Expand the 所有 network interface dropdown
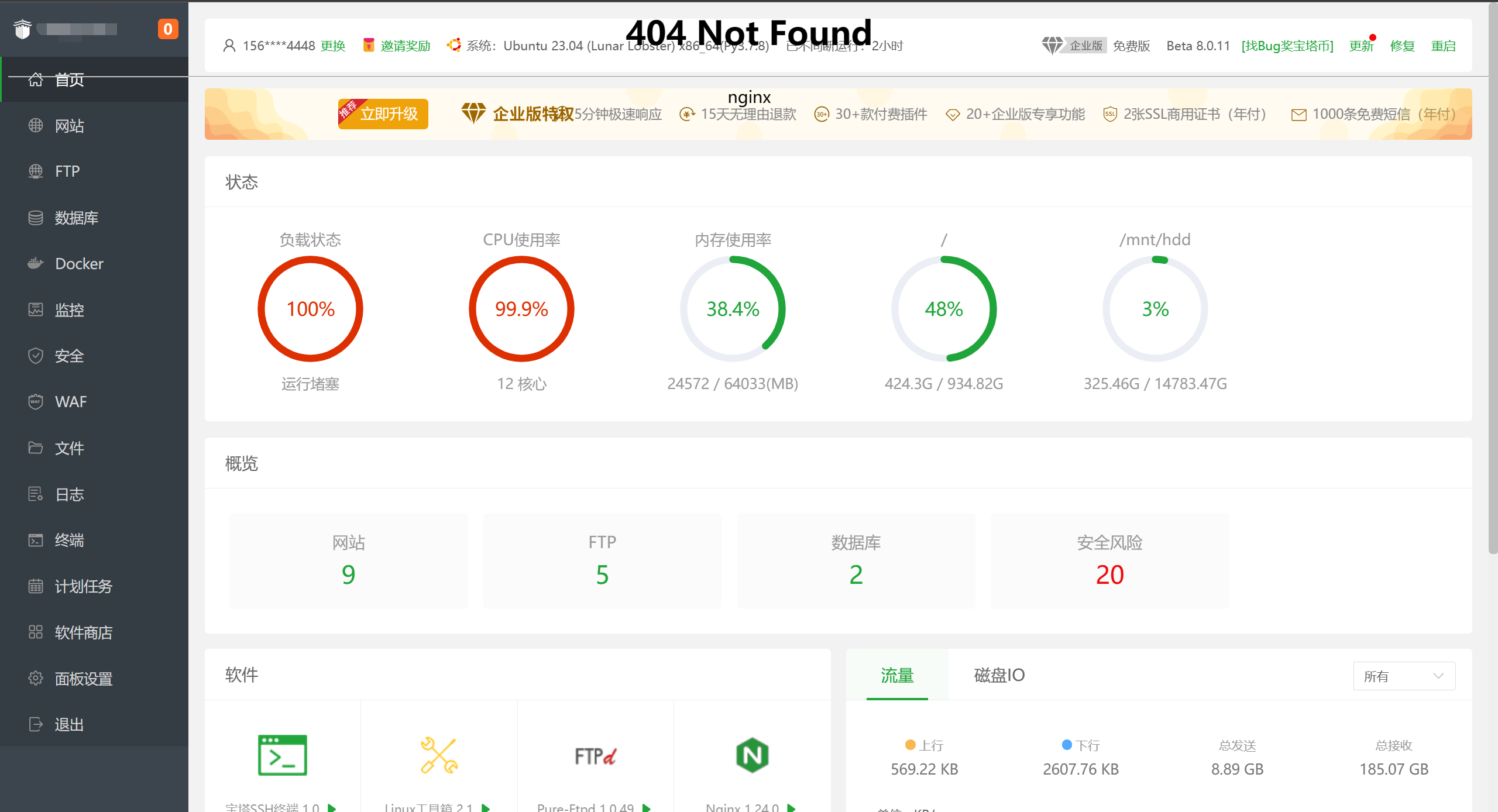Screen dimensions: 1498x812 point(1404,676)
